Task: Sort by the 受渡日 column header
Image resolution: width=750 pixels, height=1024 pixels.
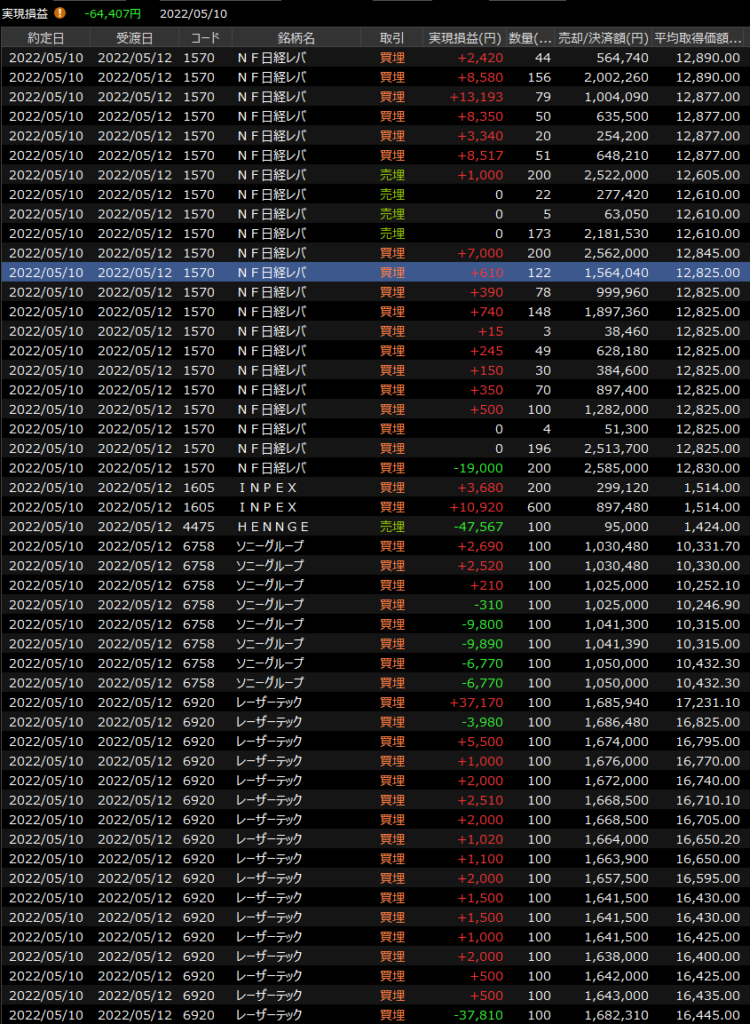Action: (134, 38)
